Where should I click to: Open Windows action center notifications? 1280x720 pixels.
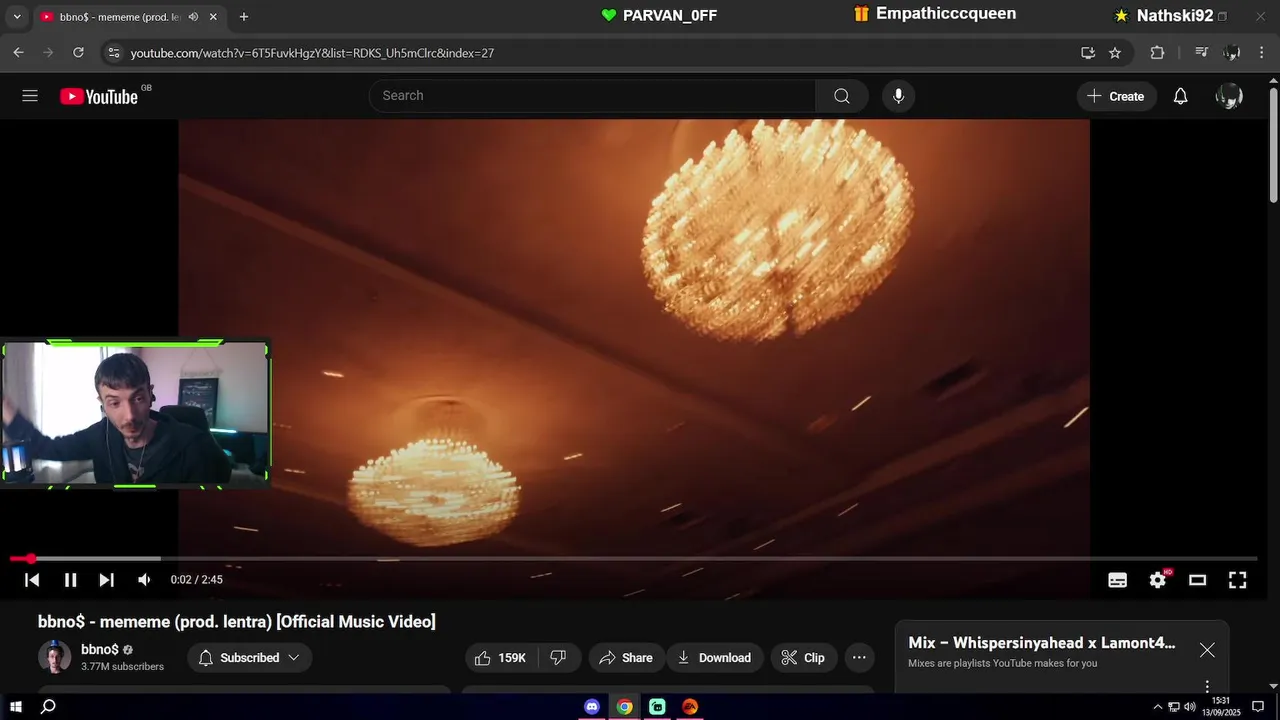coord(1258,706)
